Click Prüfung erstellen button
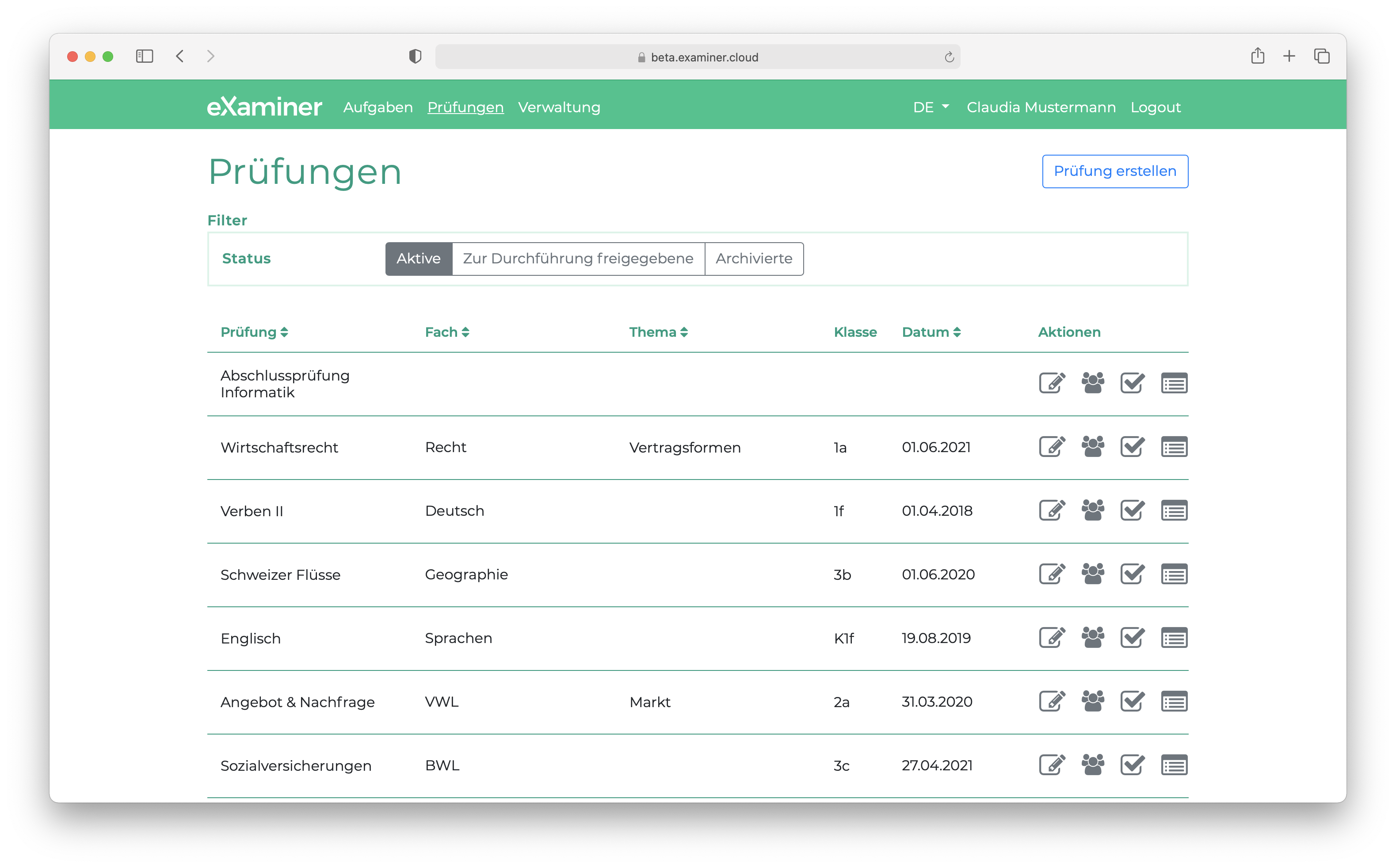1396x868 pixels. tap(1115, 171)
